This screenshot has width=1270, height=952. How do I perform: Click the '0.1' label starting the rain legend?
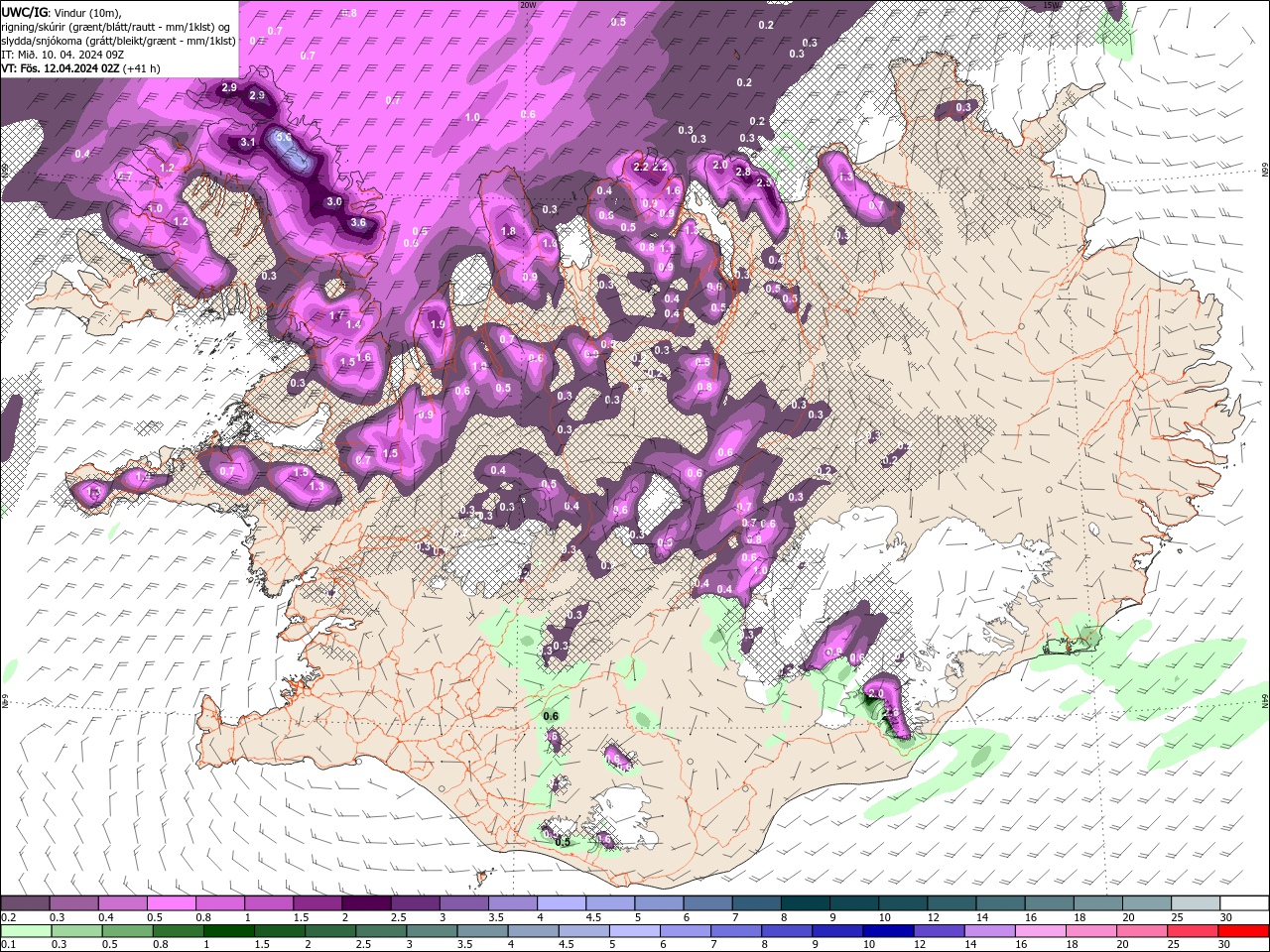[x=9, y=945]
